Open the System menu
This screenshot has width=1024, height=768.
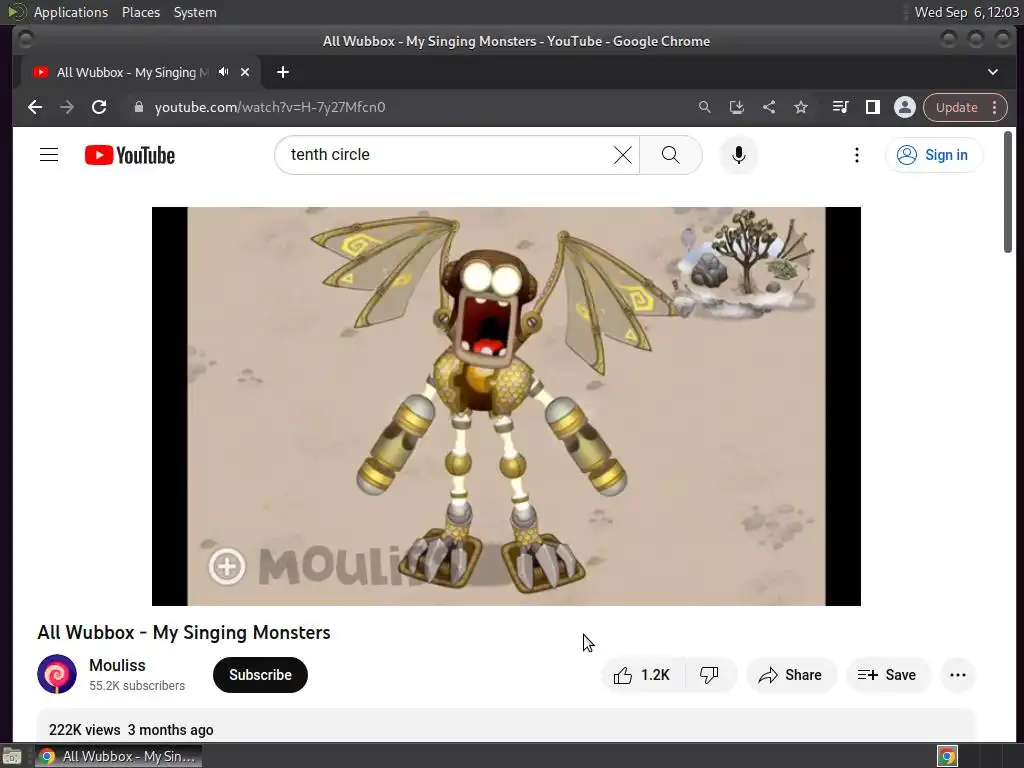(195, 12)
